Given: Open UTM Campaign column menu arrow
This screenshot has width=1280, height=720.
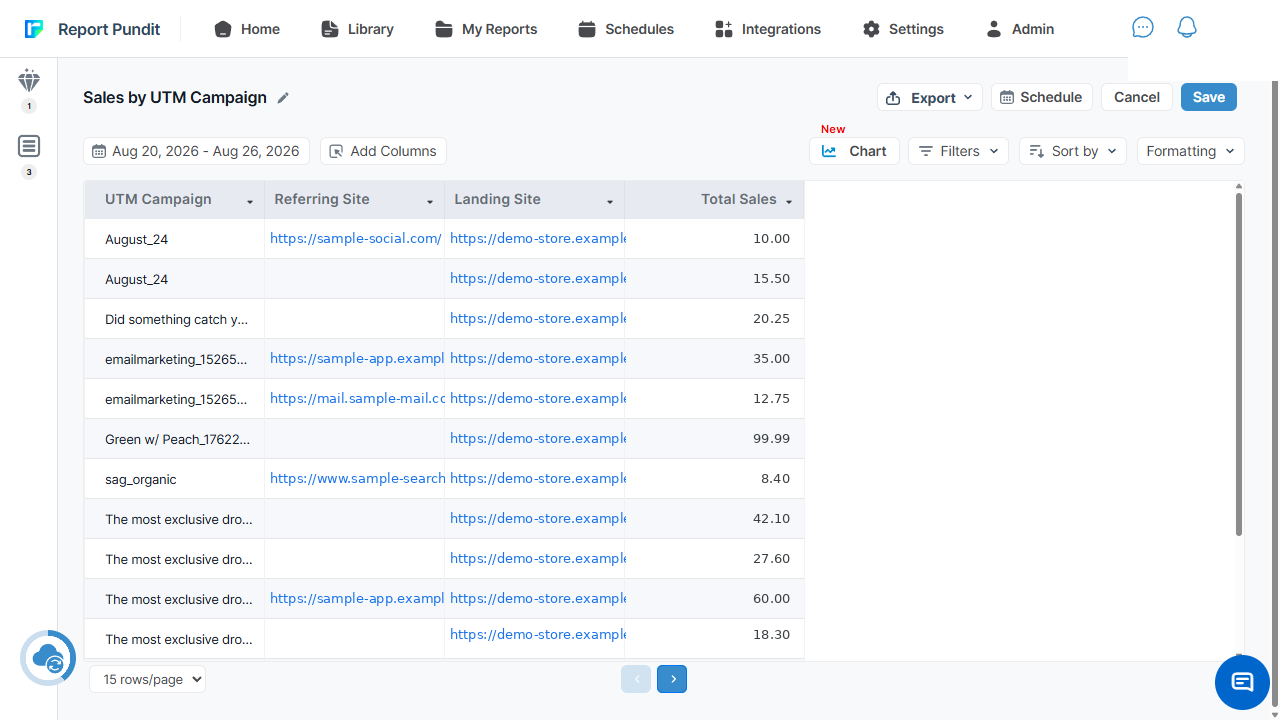Looking at the screenshot, I should (250, 202).
